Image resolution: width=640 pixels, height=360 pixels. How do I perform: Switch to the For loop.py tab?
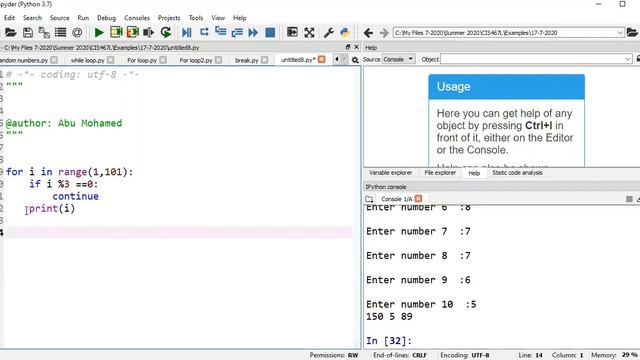pyautogui.click(x=142, y=60)
